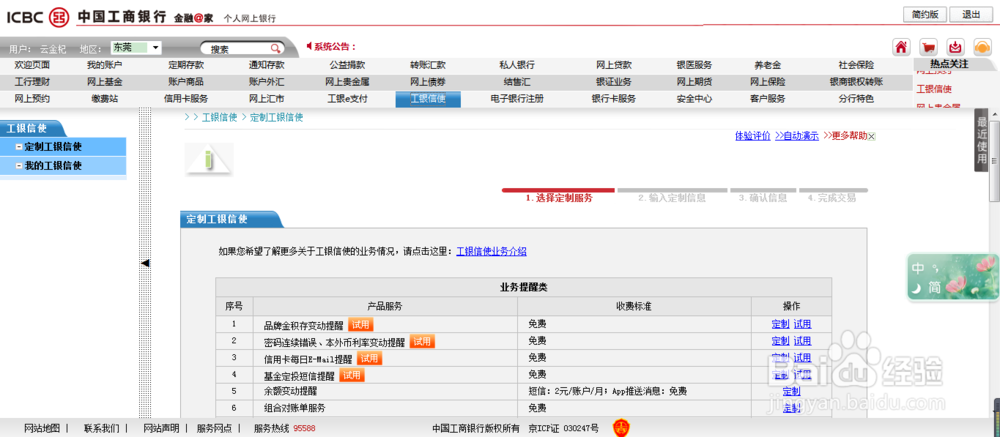This screenshot has width=1000, height=437.
Task: Open the 自动演示 link
Action: tap(797, 136)
